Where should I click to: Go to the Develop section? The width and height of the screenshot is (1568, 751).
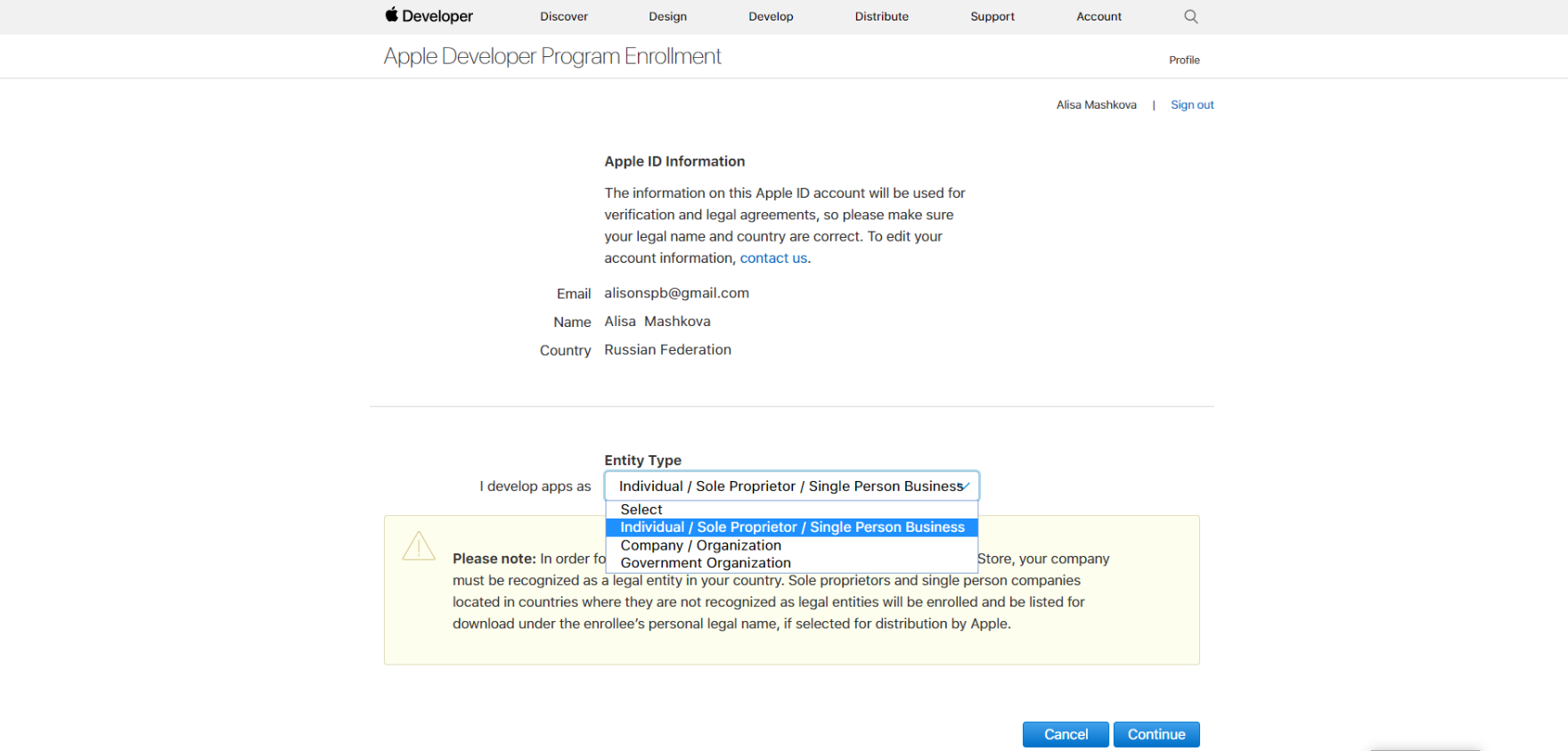coord(771,16)
